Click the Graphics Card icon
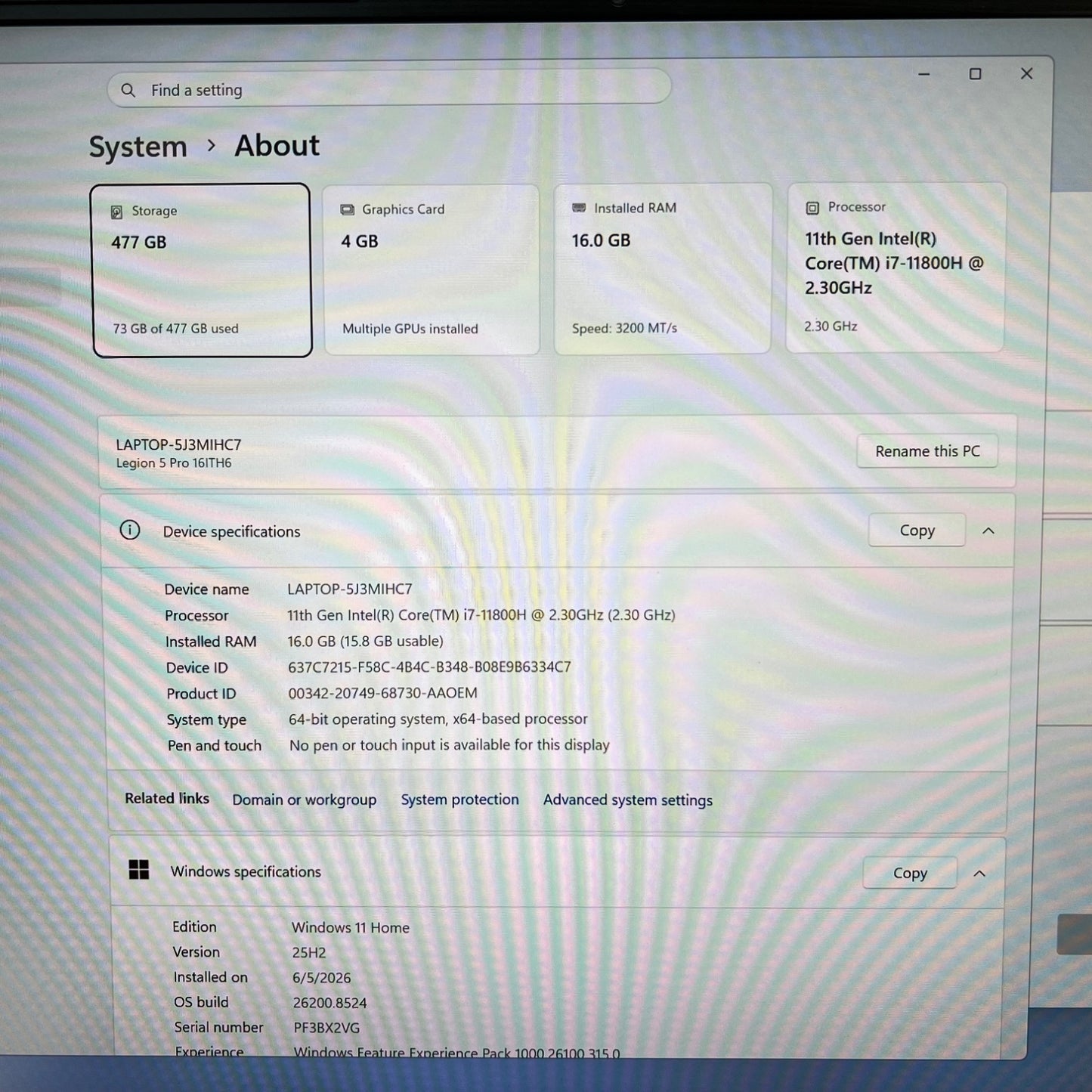The width and height of the screenshot is (1092, 1092). point(348,210)
